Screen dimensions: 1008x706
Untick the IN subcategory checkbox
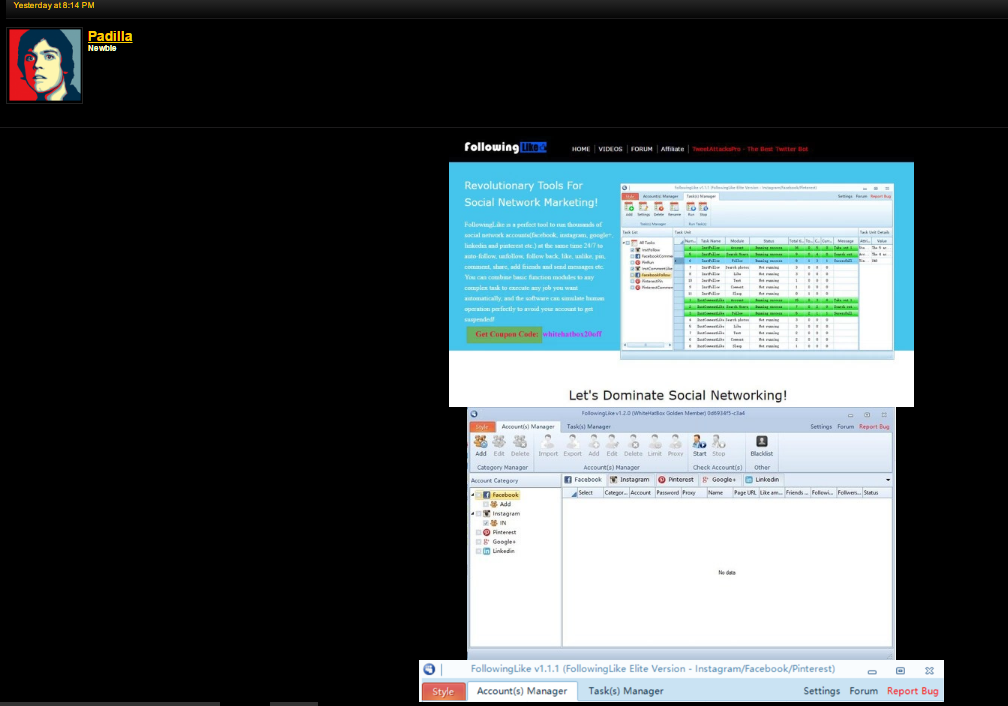point(486,523)
